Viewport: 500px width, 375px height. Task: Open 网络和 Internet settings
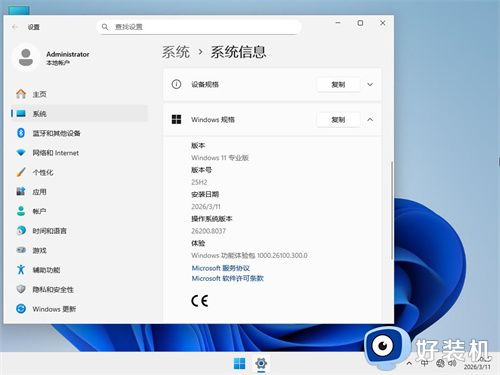click(79, 153)
